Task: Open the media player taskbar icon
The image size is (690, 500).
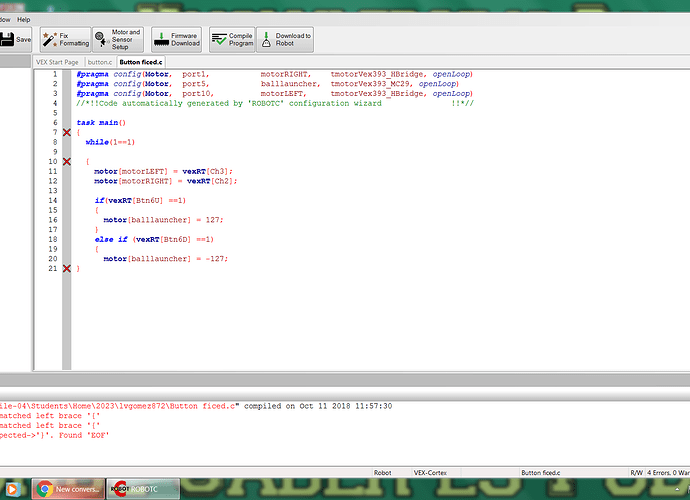Action: [x=11, y=489]
